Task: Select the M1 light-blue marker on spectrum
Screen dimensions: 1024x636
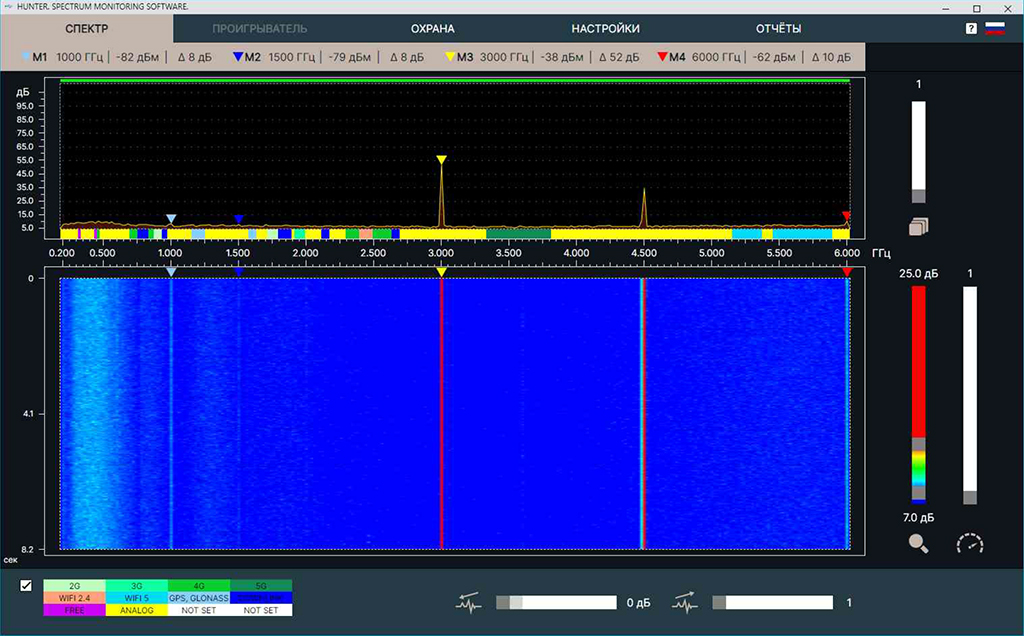Action: 171,219
